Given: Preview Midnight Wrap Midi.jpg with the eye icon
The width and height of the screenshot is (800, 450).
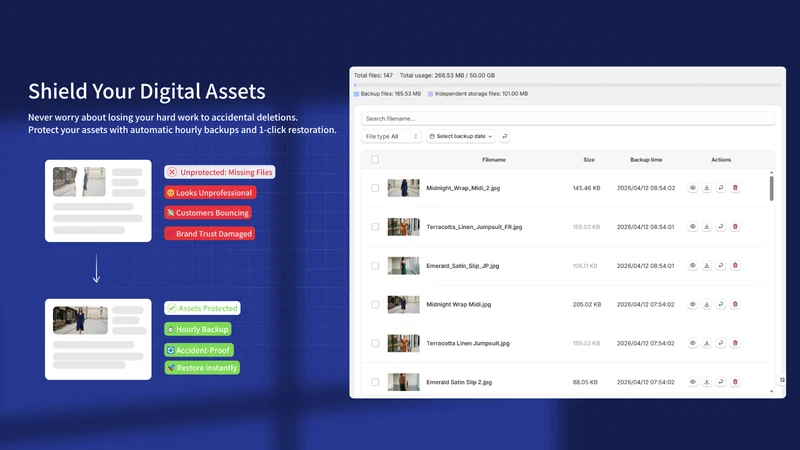Looking at the screenshot, I should pos(692,304).
